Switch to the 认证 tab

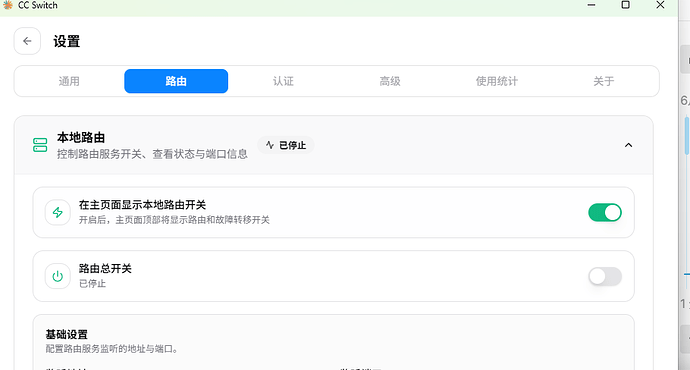(283, 81)
